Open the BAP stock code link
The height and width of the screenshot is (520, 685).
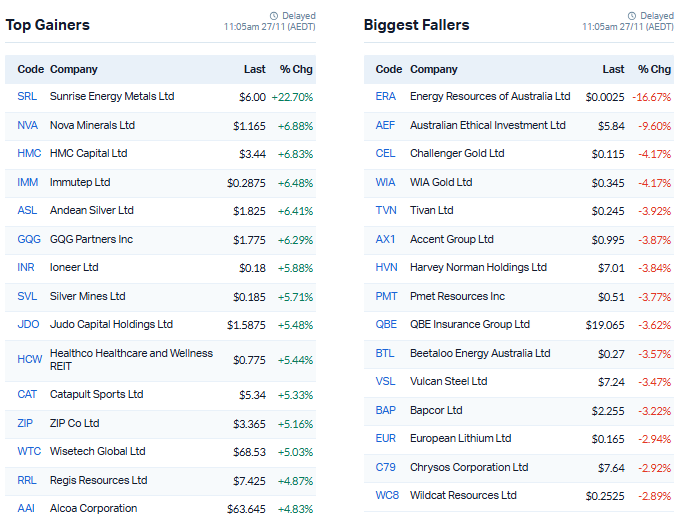pos(386,410)
